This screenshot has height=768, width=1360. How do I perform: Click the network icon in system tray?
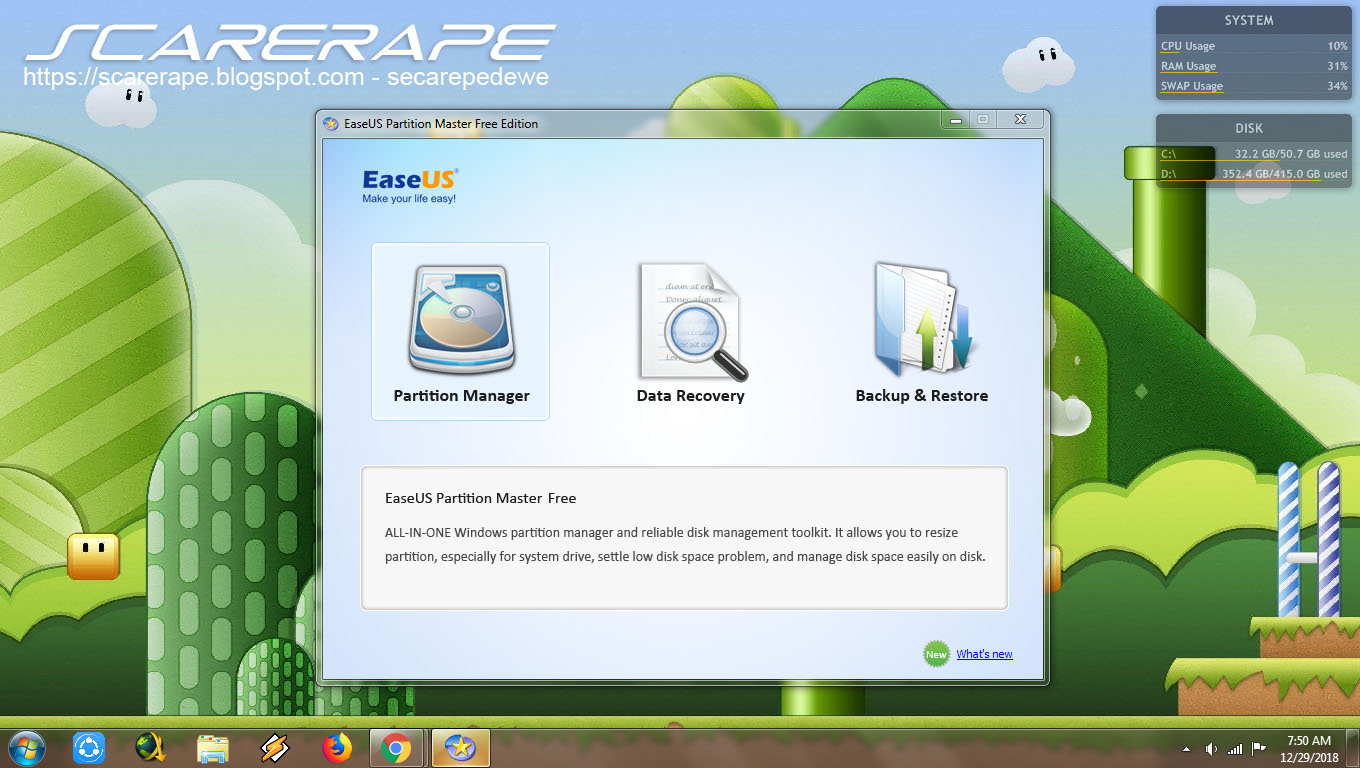(1234, 748)
